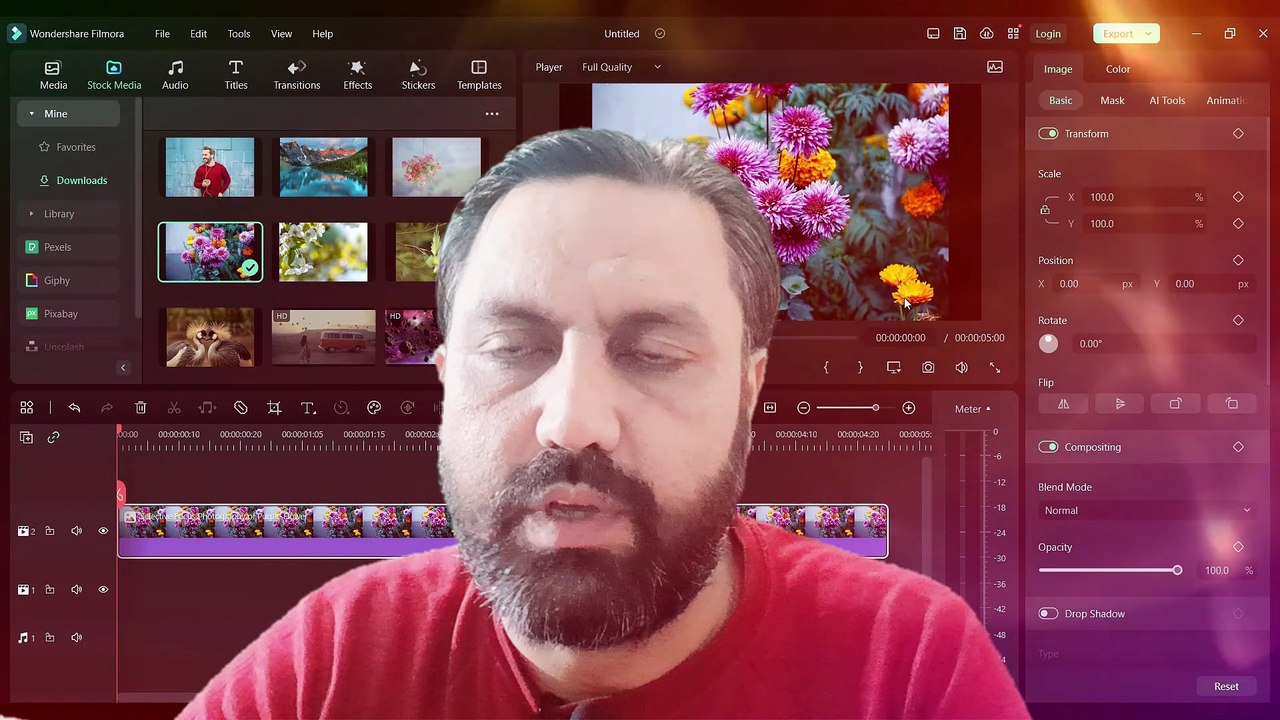Lock video track 2
Image resolution: width=1280 pixels, height=720 pixels.
coord(49,531)
